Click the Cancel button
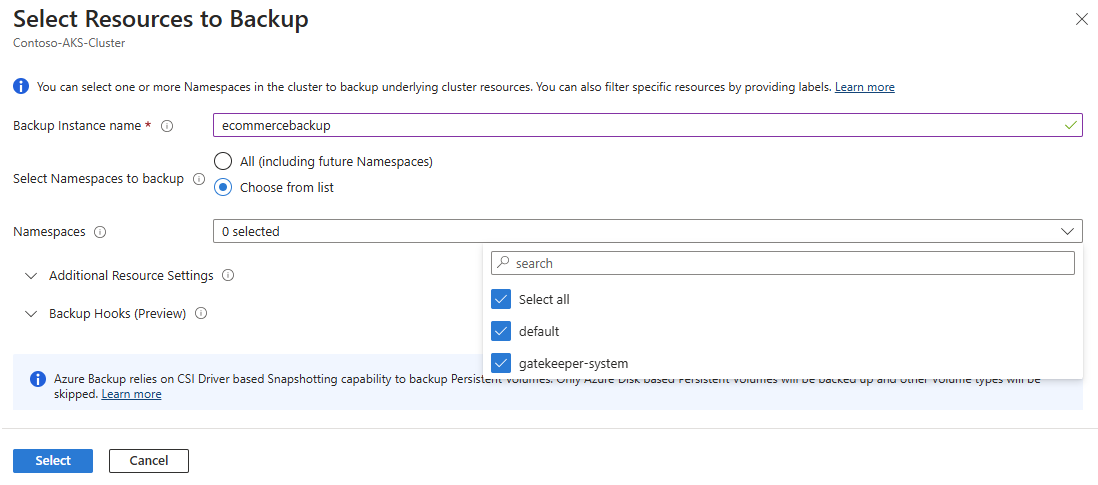 [149, 461]
